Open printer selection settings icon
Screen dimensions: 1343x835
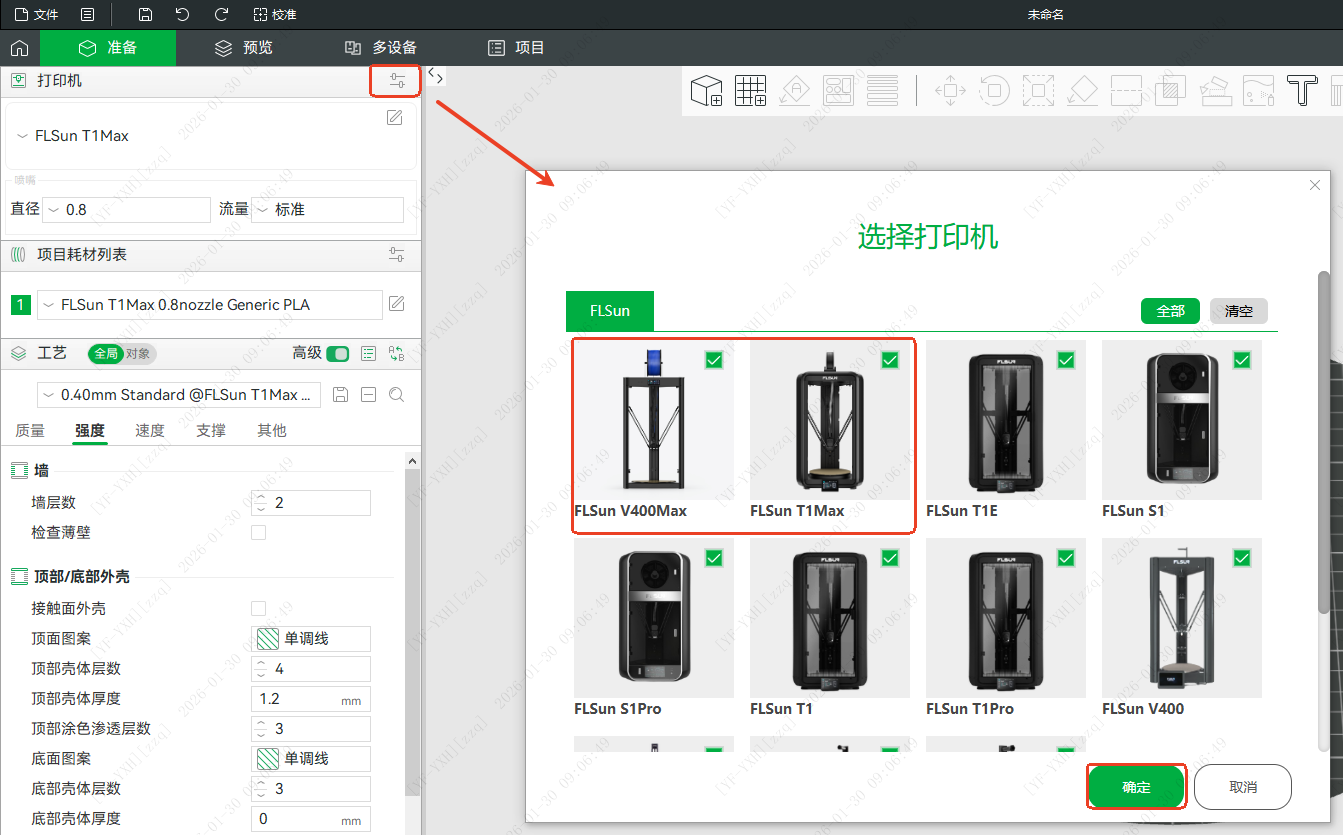coord(397,81)
